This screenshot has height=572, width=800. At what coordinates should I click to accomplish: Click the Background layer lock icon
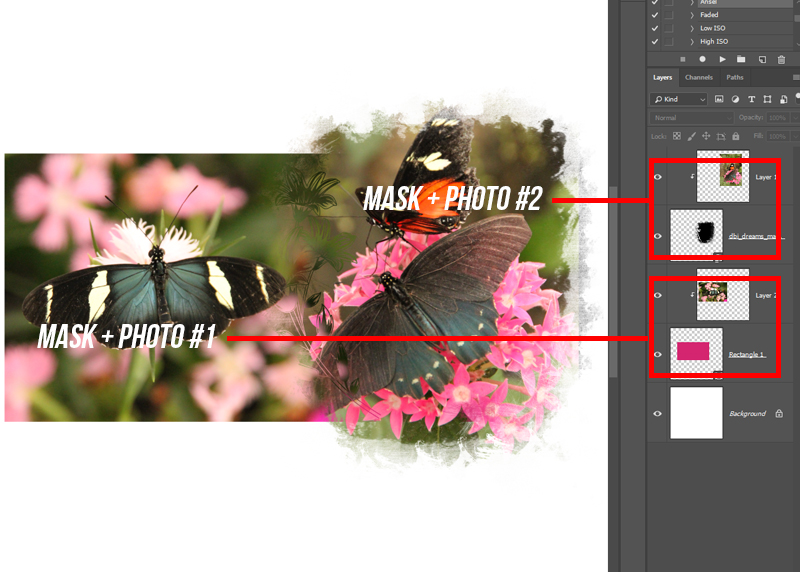click(x=779, y=413)
